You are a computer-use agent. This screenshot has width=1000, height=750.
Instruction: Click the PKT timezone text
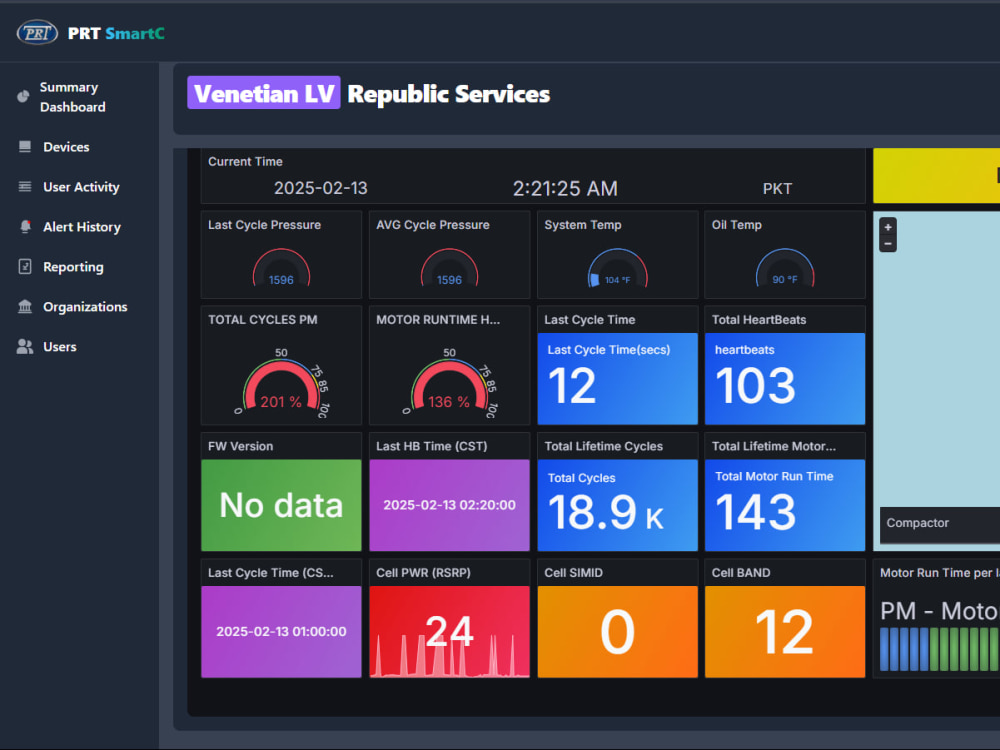[777, 189]
